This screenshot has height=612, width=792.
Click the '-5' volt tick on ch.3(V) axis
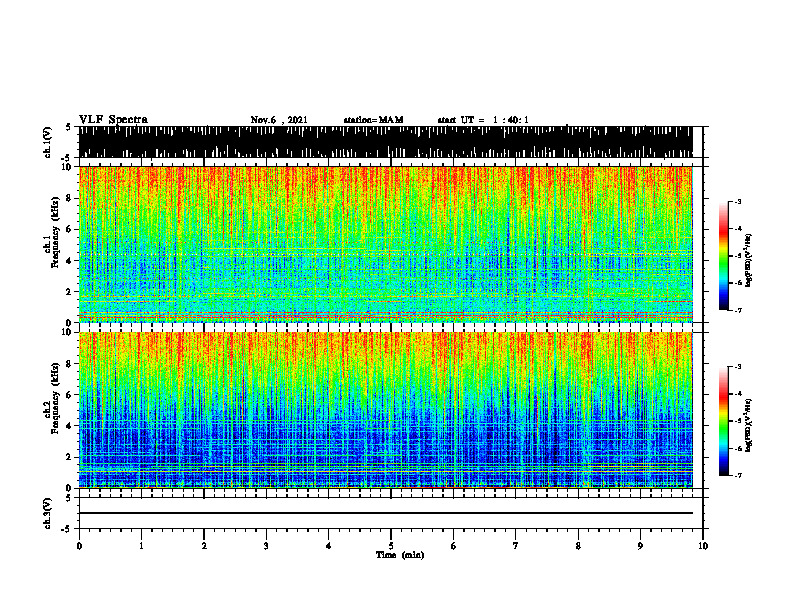[67, 529]
